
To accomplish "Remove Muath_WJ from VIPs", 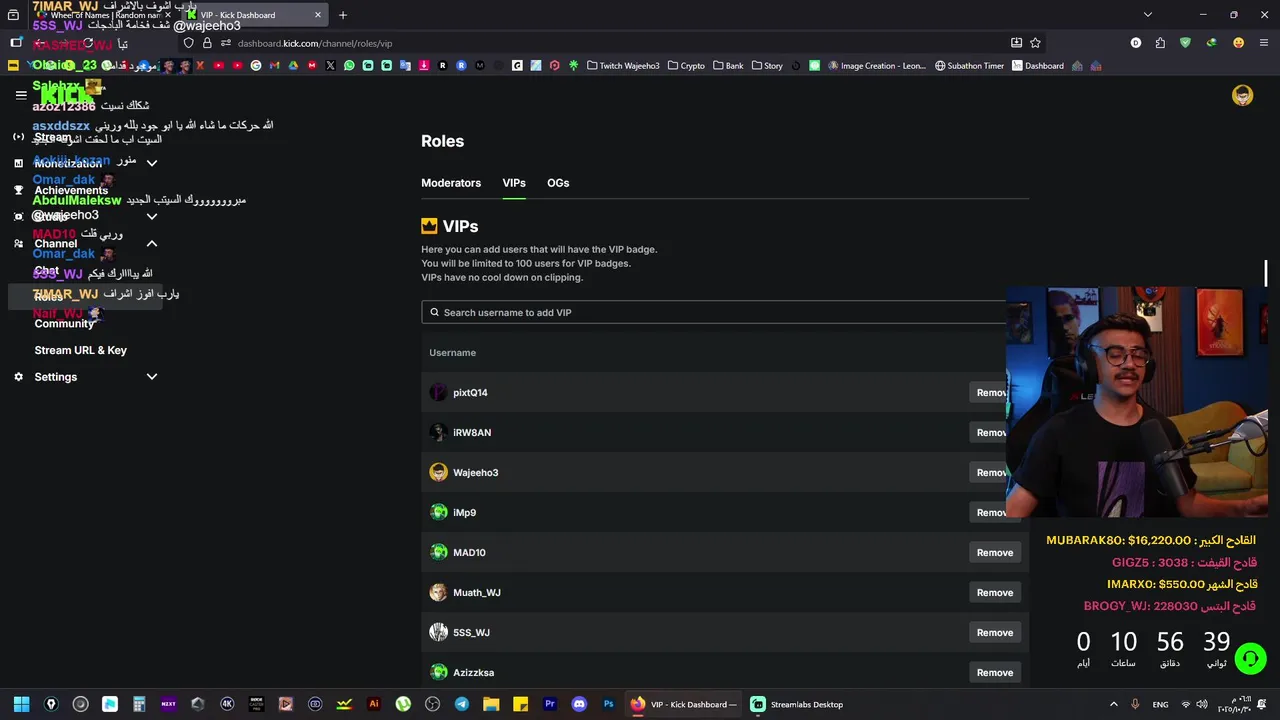I will [995, 592].
